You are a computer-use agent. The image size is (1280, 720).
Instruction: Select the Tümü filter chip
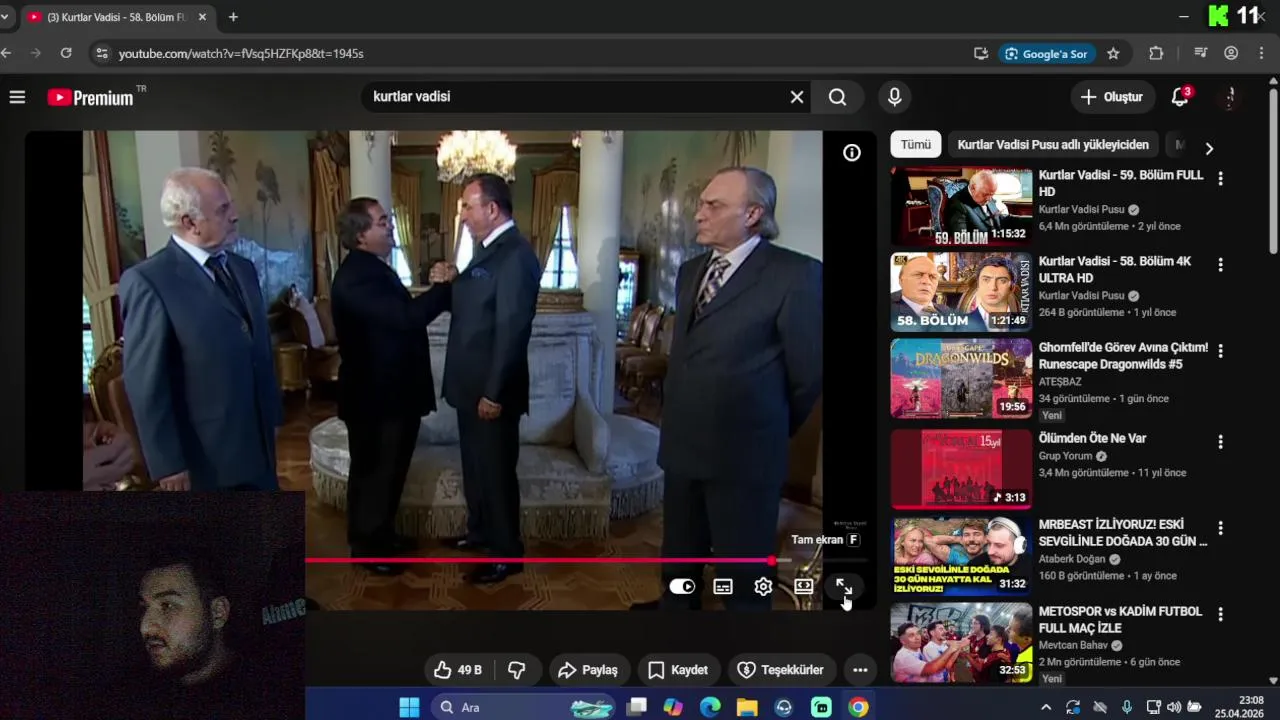click(915, 145)
